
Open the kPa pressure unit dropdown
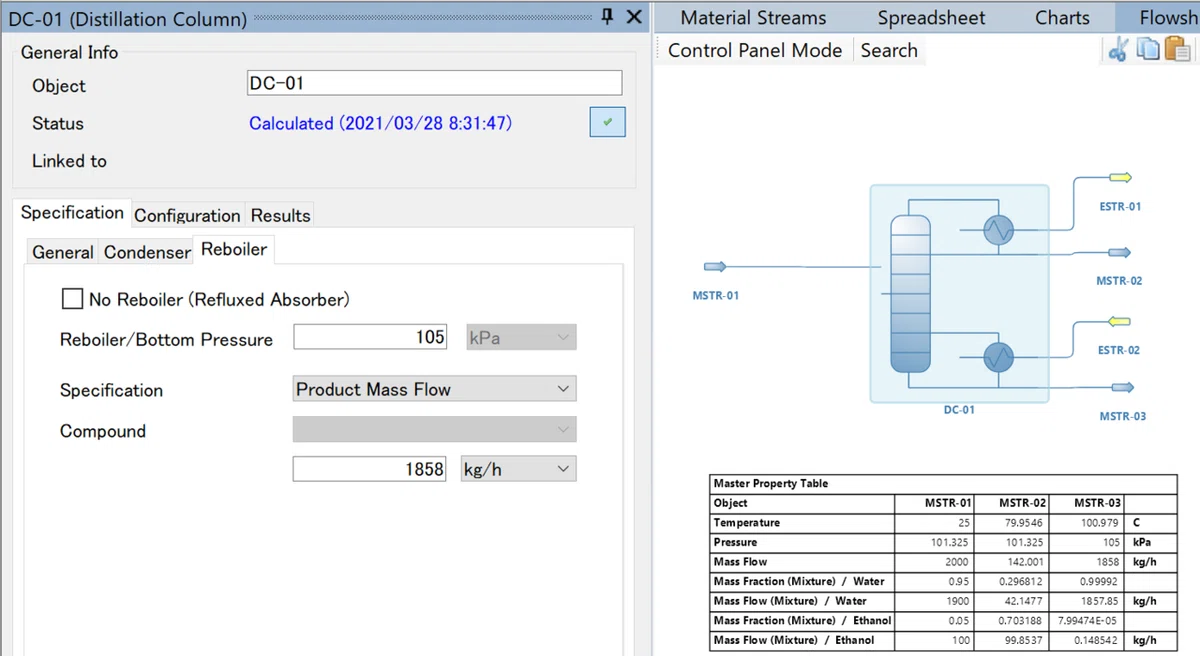[x=521, y=338]
